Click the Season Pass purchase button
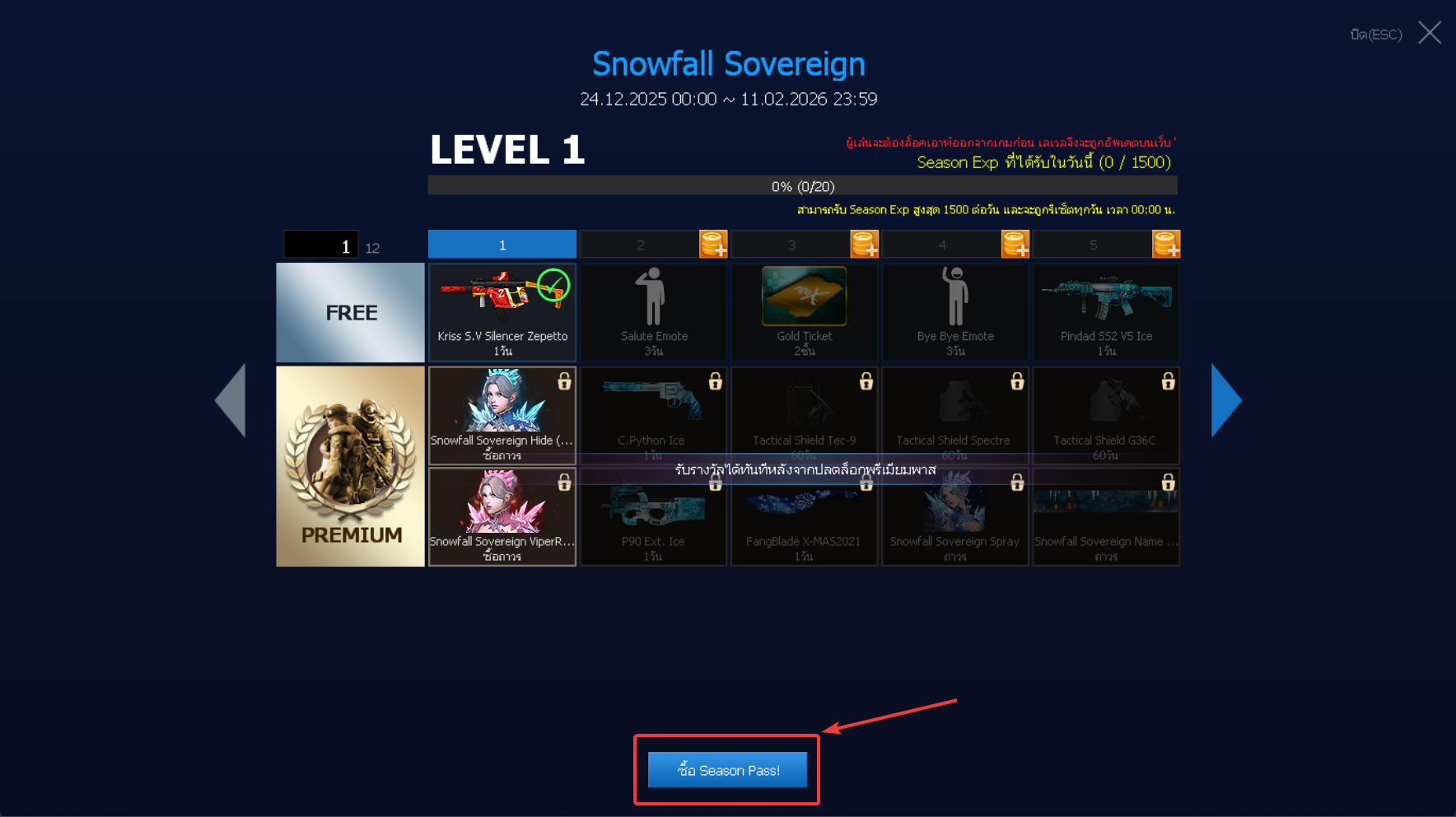The width and height of the screenshot is (1456, 817). click(727, 770)
